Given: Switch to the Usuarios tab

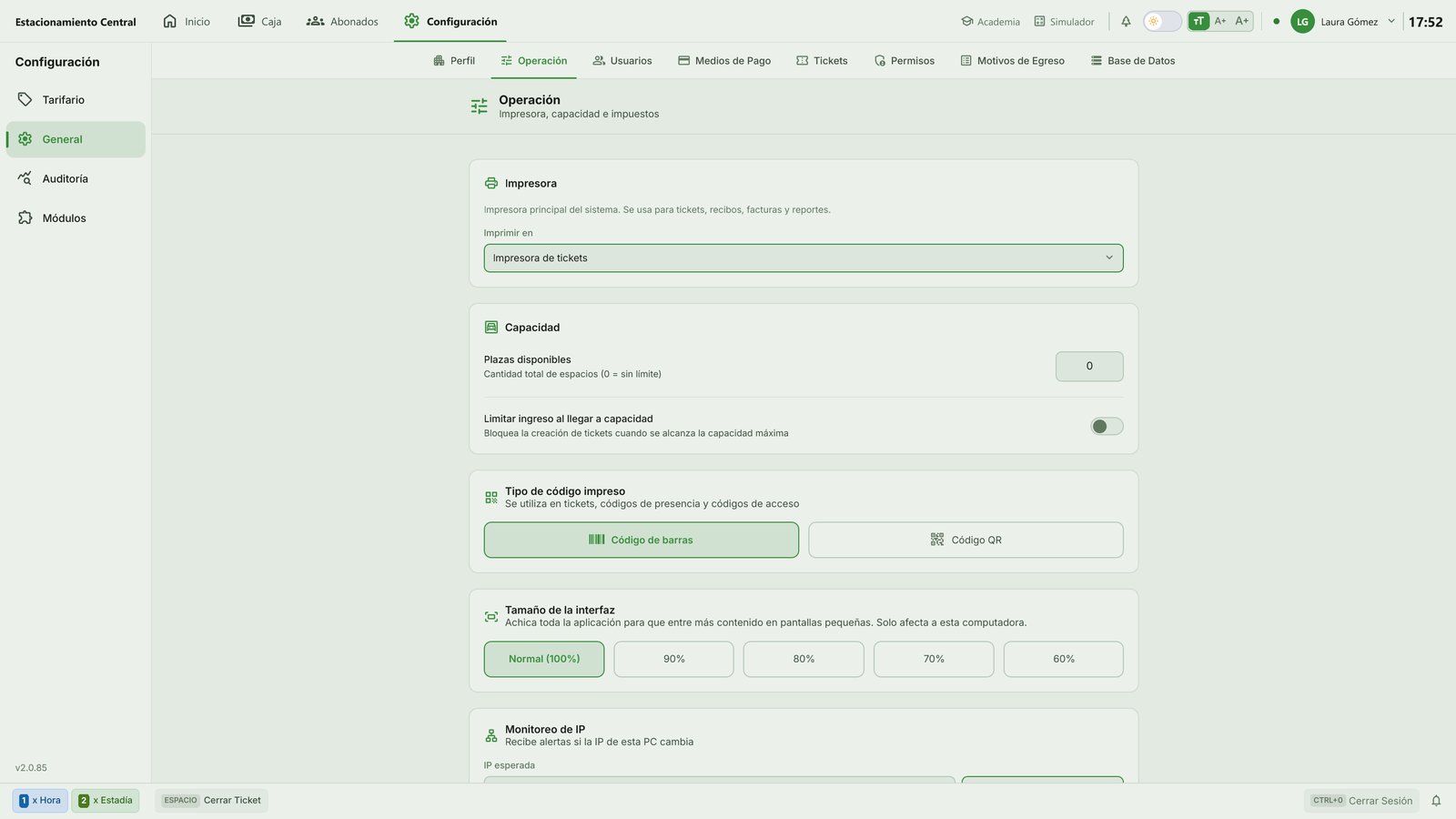Looking at the screenshot, I should click(x=622, y=61).
